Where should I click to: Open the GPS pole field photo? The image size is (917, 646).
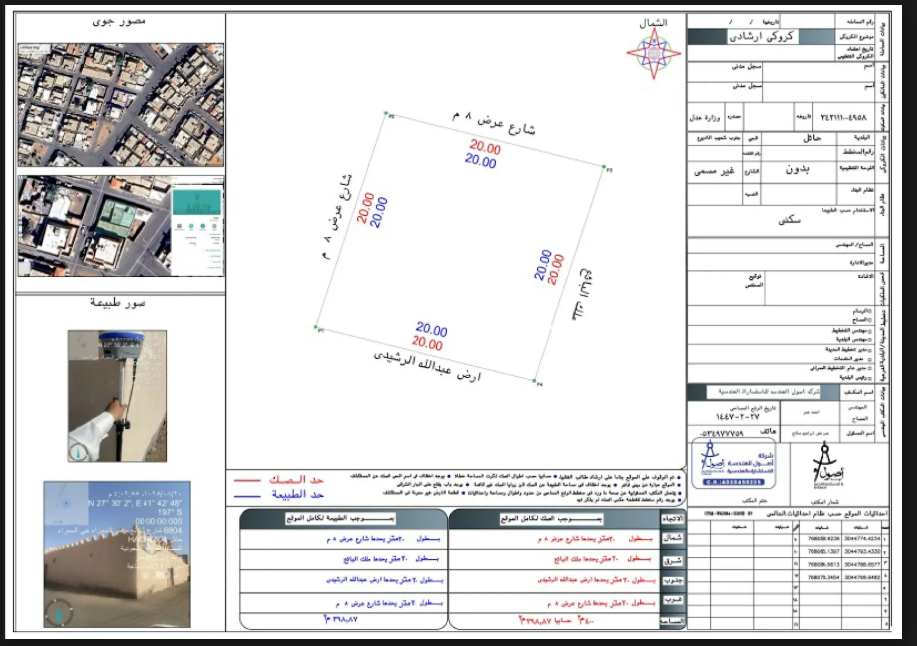pyautogui.click(x=117, y=396)
